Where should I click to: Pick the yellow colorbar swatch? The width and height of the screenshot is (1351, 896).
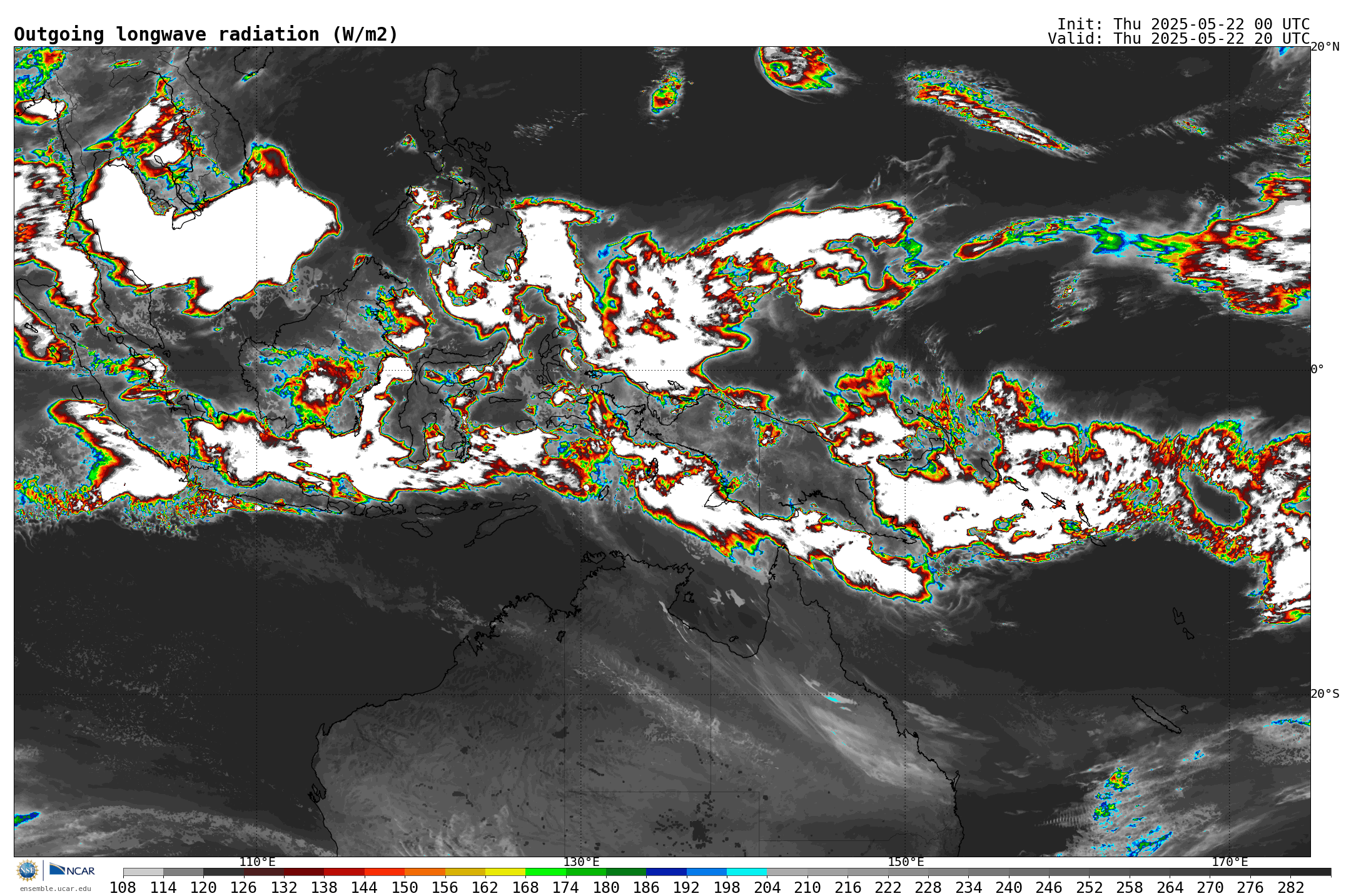tap(505, 872)
